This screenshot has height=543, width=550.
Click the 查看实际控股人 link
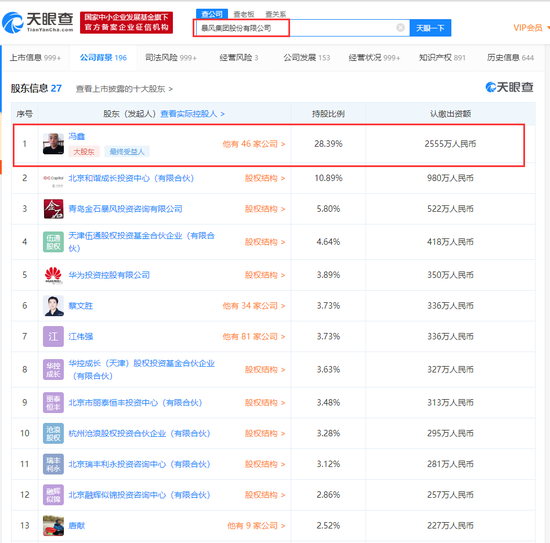(193, 114)
